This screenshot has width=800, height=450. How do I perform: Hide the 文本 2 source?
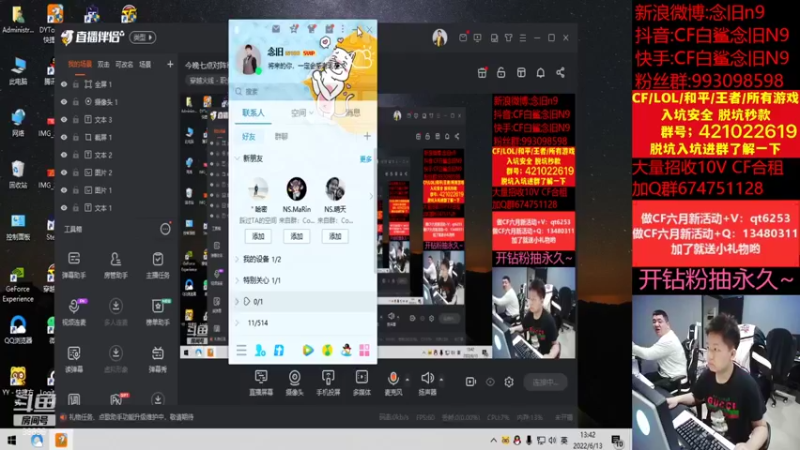[x=64, y=155]
